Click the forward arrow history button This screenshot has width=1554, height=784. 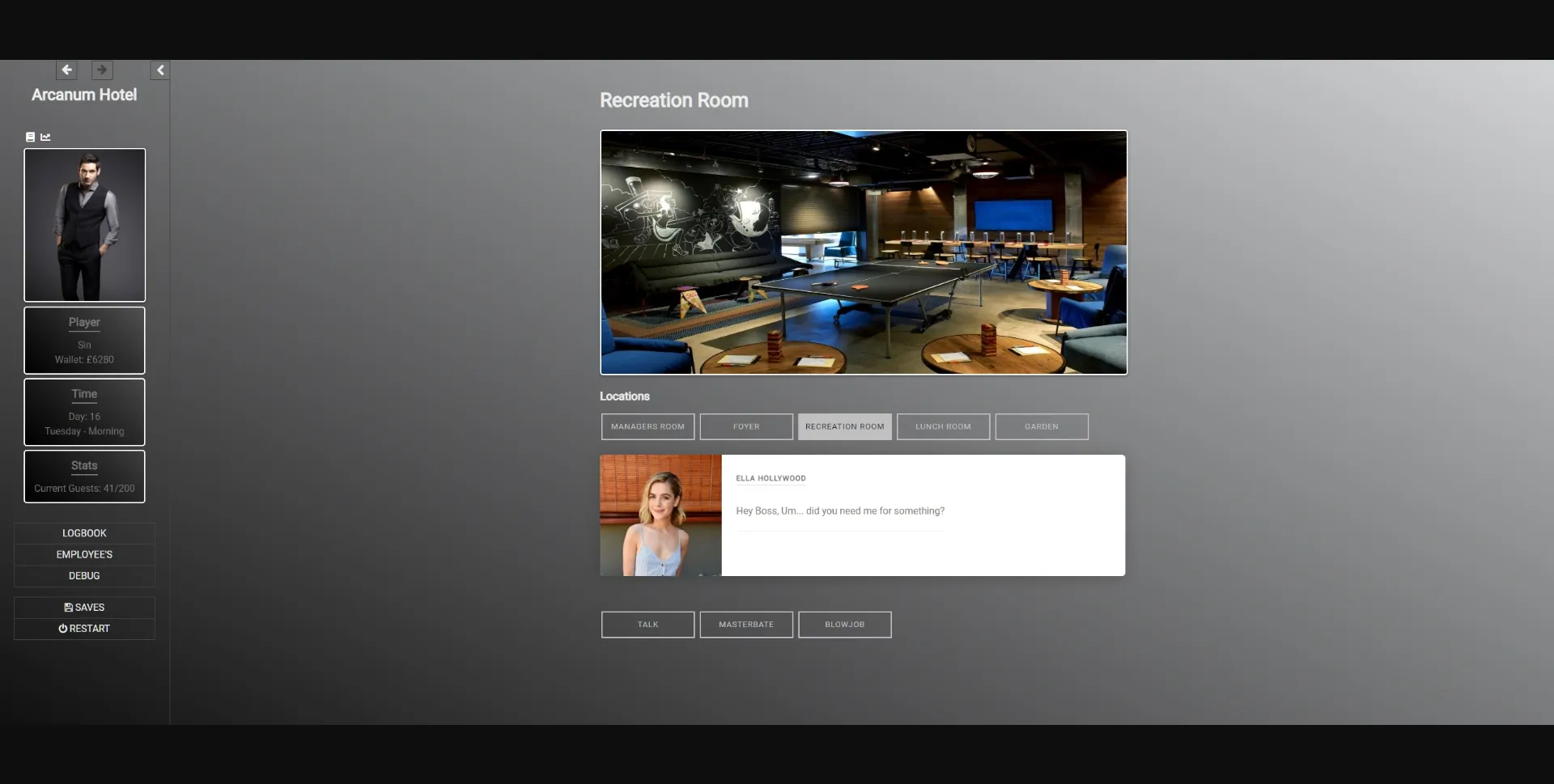(102, 70)
